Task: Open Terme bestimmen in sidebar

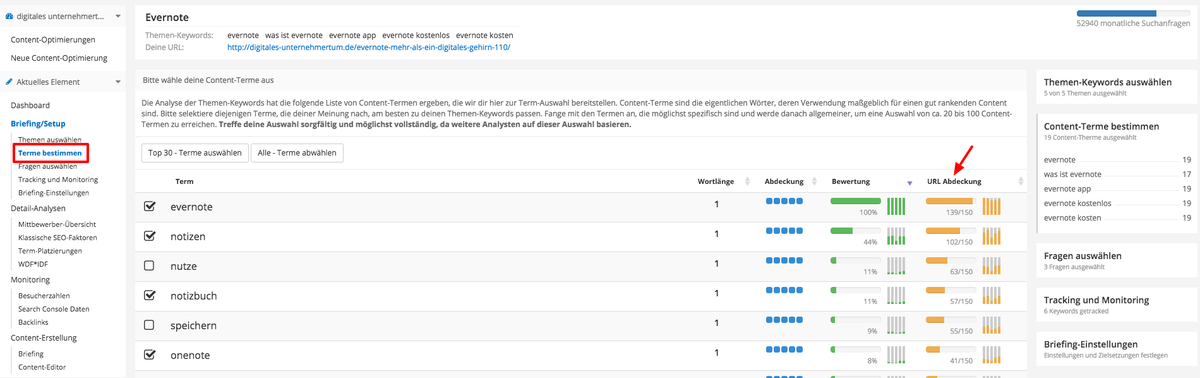Action: tap(50, 153)
